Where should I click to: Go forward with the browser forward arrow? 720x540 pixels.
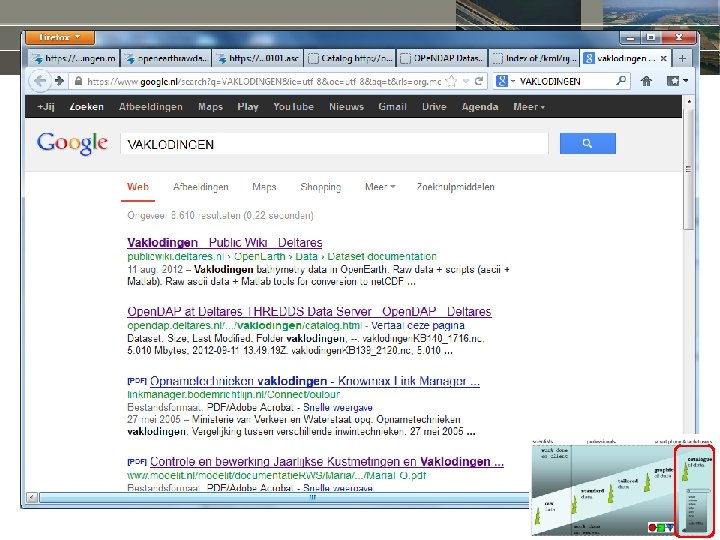[x=59, y=81]
